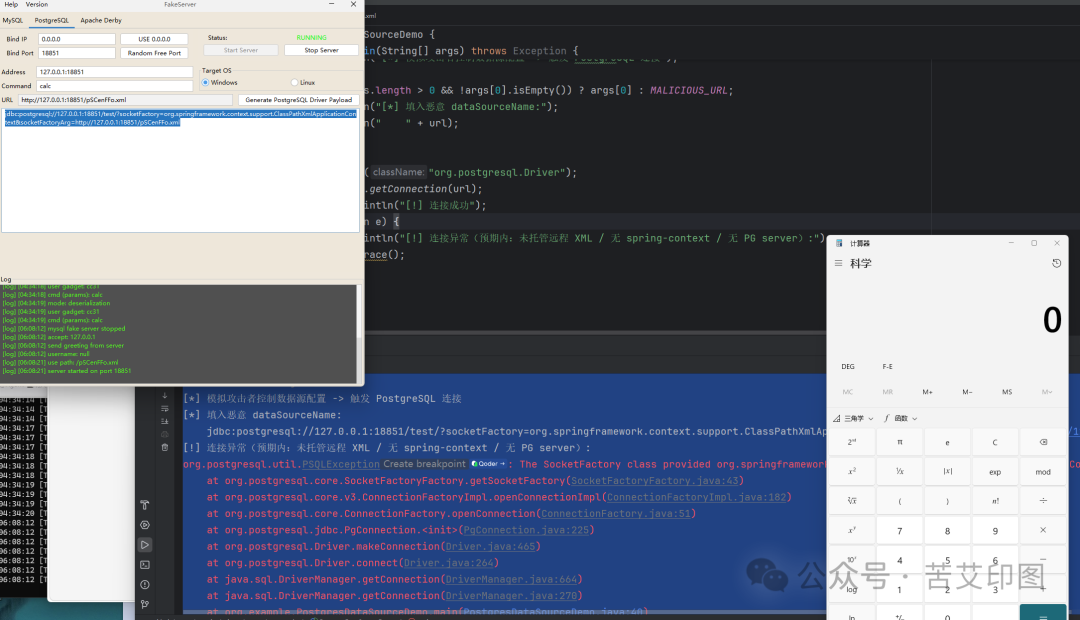Image resolution: width=1080 pixels, height=620 pixels.
Task: Expand the 函数 functions dropdown
Action: [x=900, y=418]
